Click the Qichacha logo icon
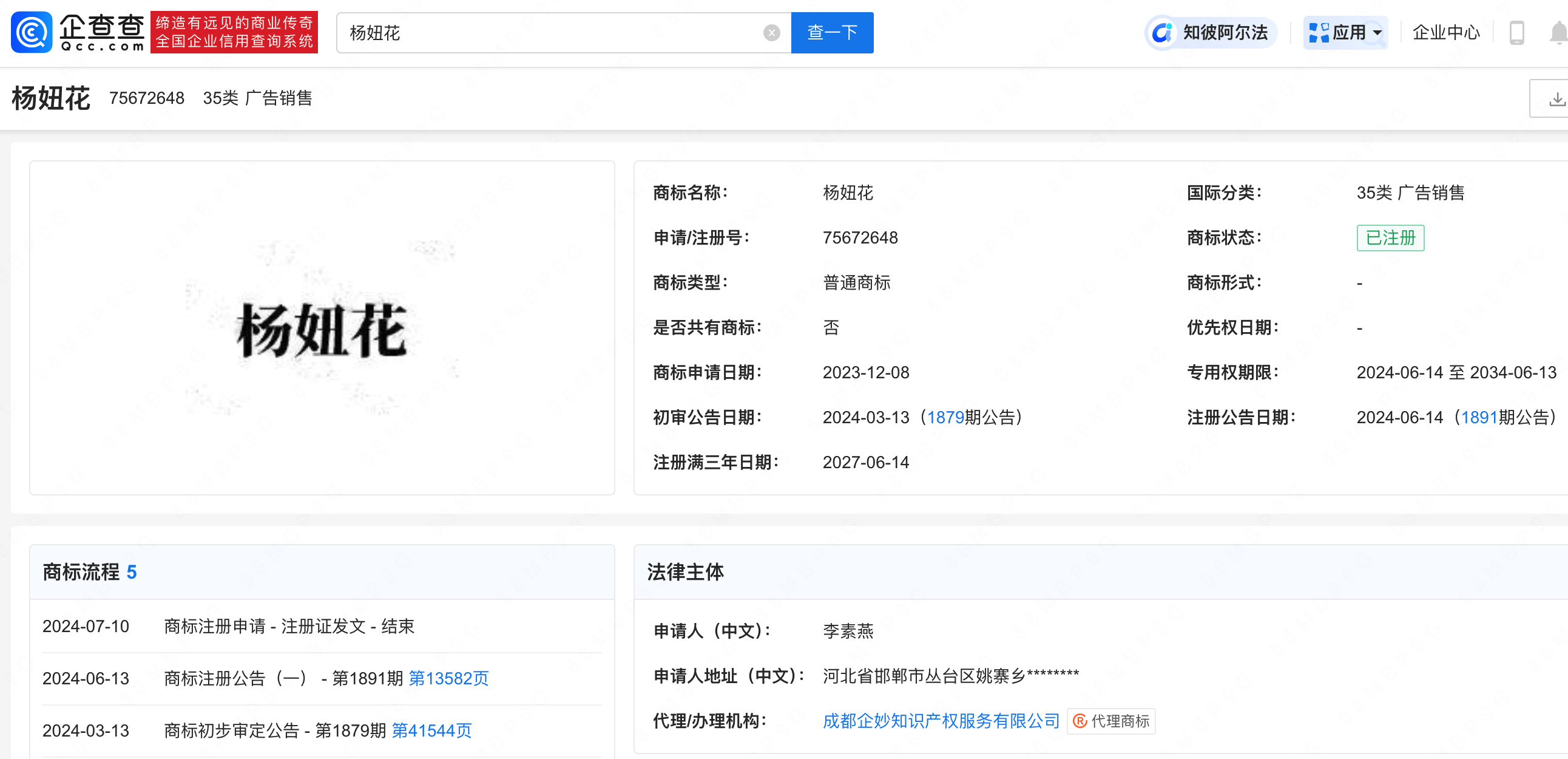1568x759 pixels. coord(32,32)
